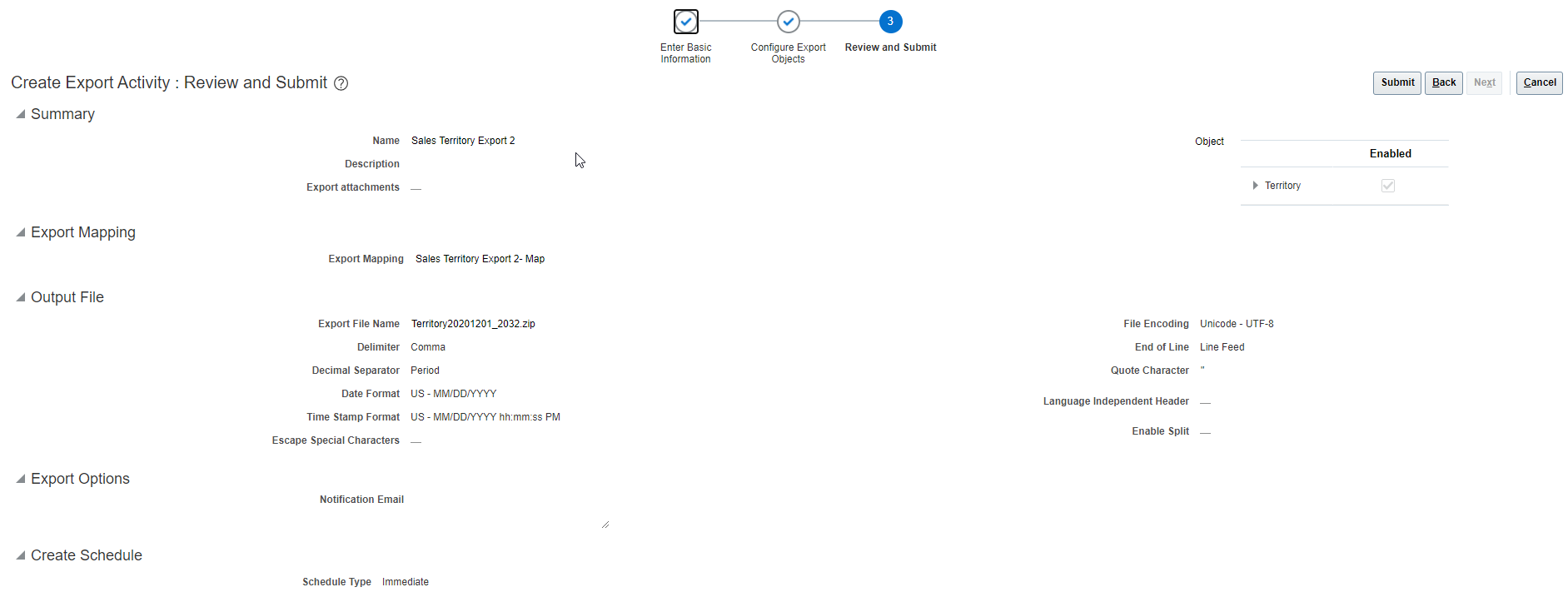Click the 'Create Export Activity : Review and Submit' heading

pyautogui.click(x=169, y=83)
